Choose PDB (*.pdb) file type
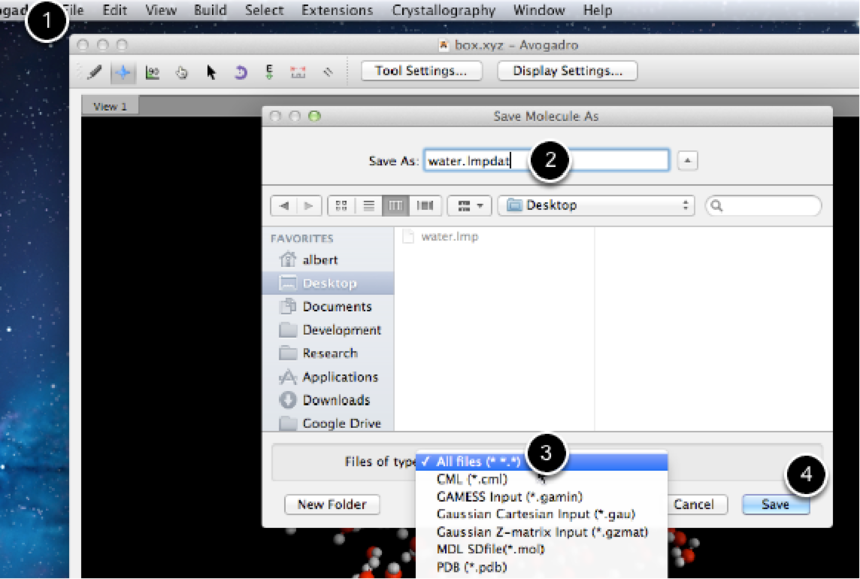Screen dimensions: 860x579 tap(542, 567)
